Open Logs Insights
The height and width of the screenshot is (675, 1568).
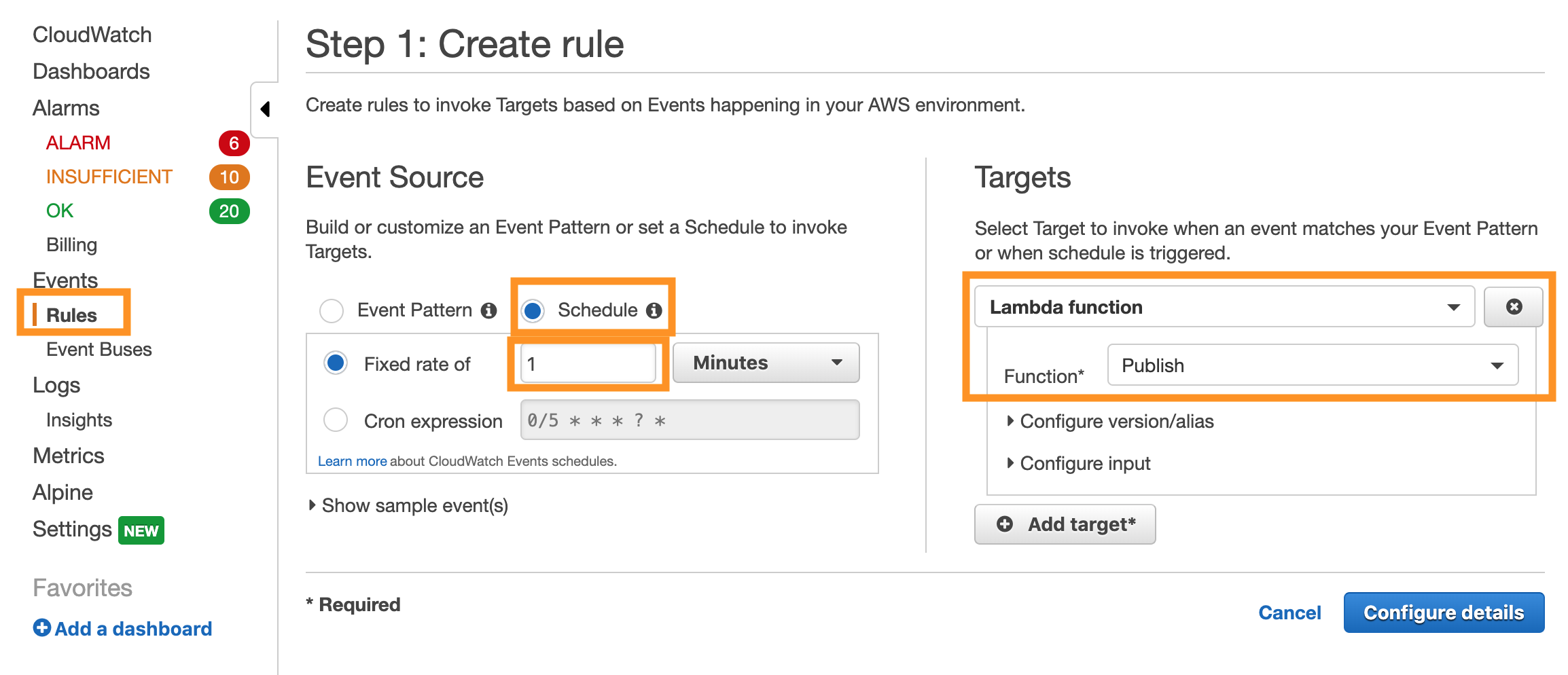[79, 420]
